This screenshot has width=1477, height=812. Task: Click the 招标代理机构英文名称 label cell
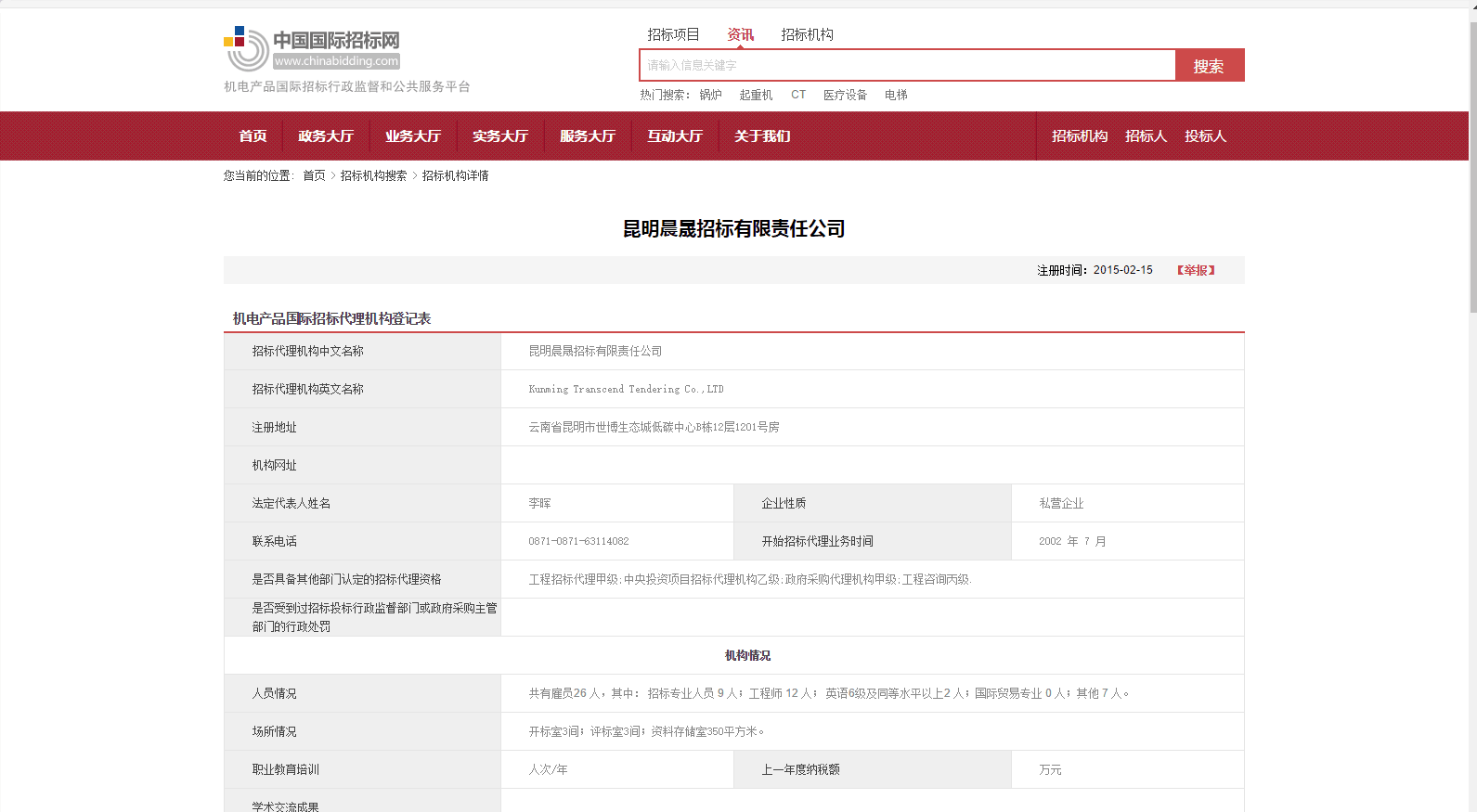pos(362,389)
